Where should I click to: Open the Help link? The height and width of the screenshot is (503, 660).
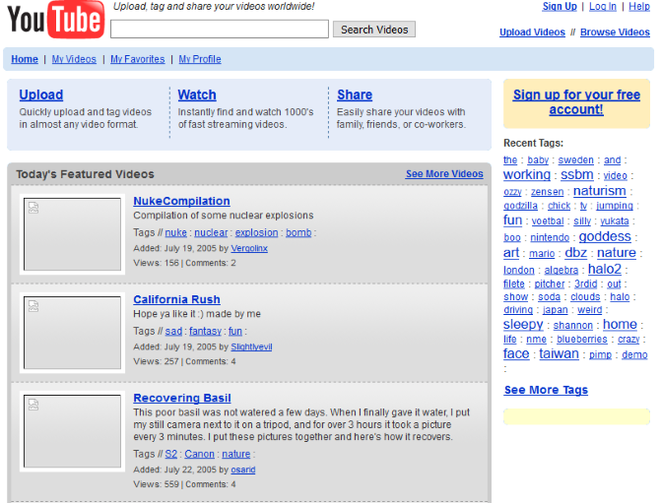pos(639,7)
